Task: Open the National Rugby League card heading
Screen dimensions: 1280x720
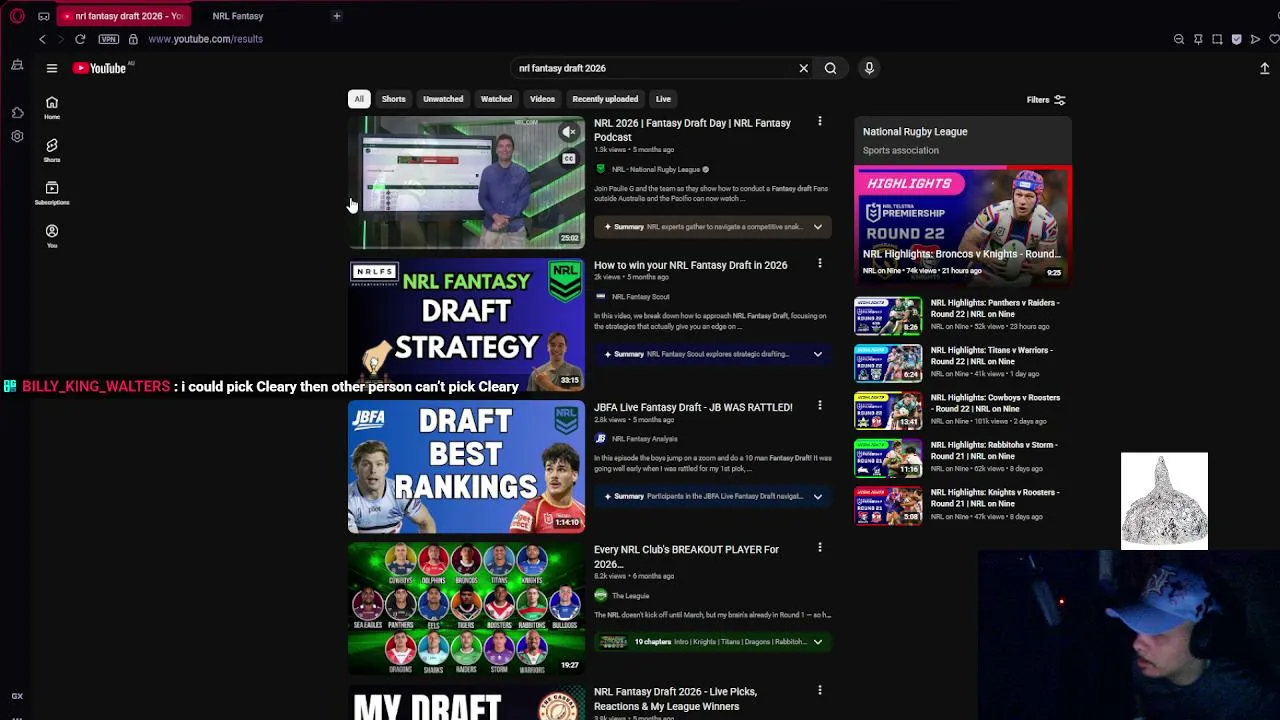Action: 915,131
